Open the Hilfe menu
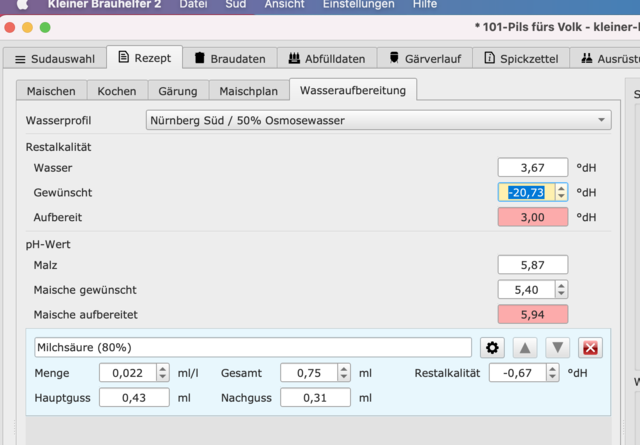This screenshot has width=640, height=445. click(424, 4)
